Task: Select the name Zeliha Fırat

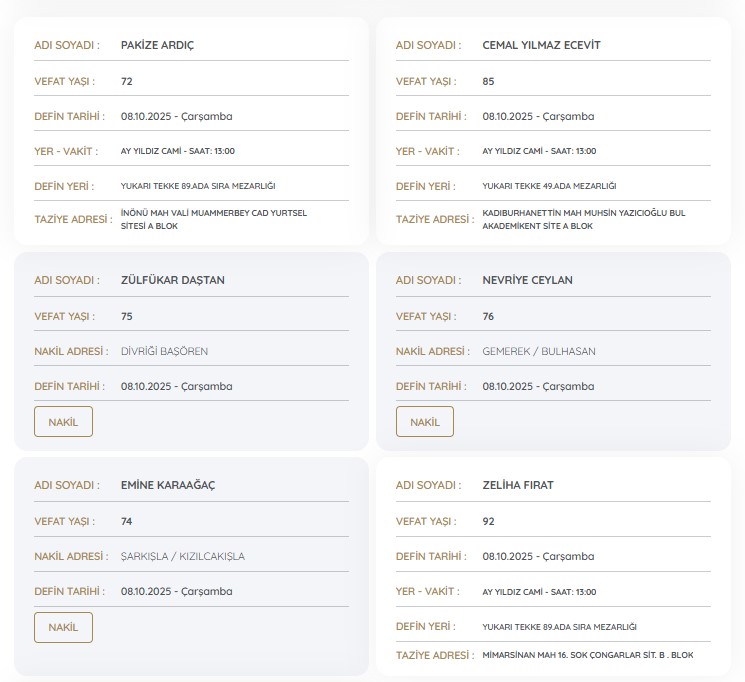Action: coord(517,485)
